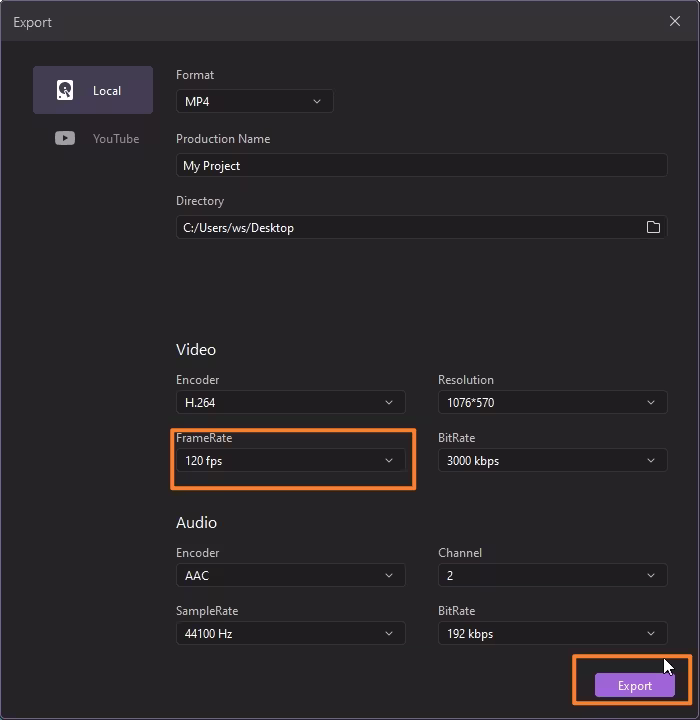Open the Resolution 1076*570 dropdown
The height and width of the screenshot is (720, 700).
pyautogui.click(x=552, y=402)
